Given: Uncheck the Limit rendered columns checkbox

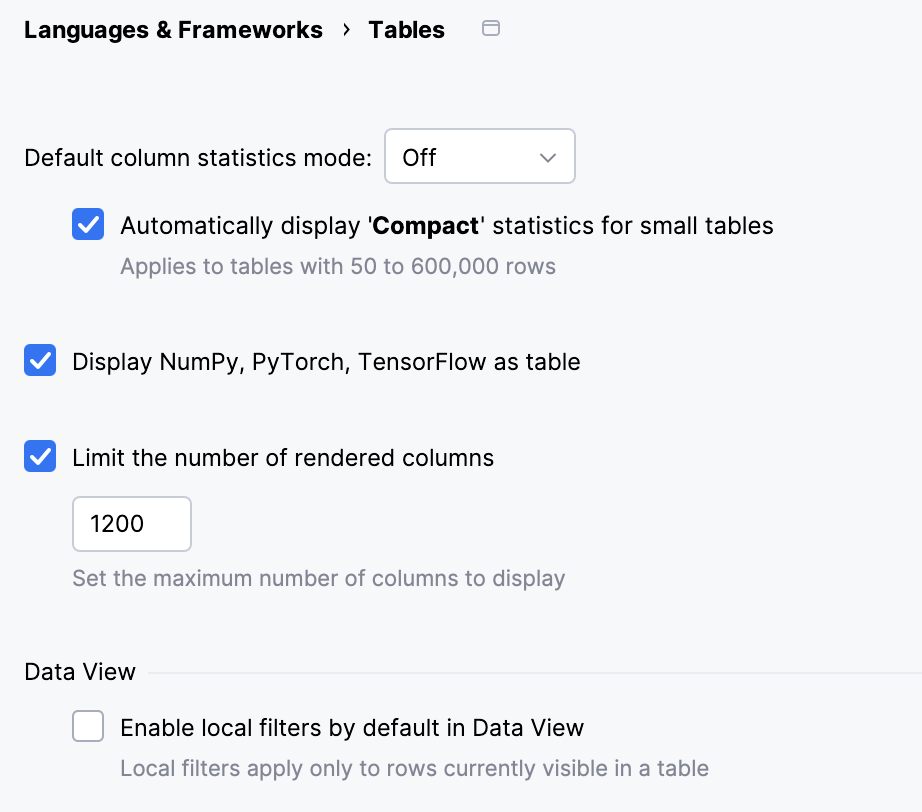Looking at the screenshot, I should click(40, 458).
